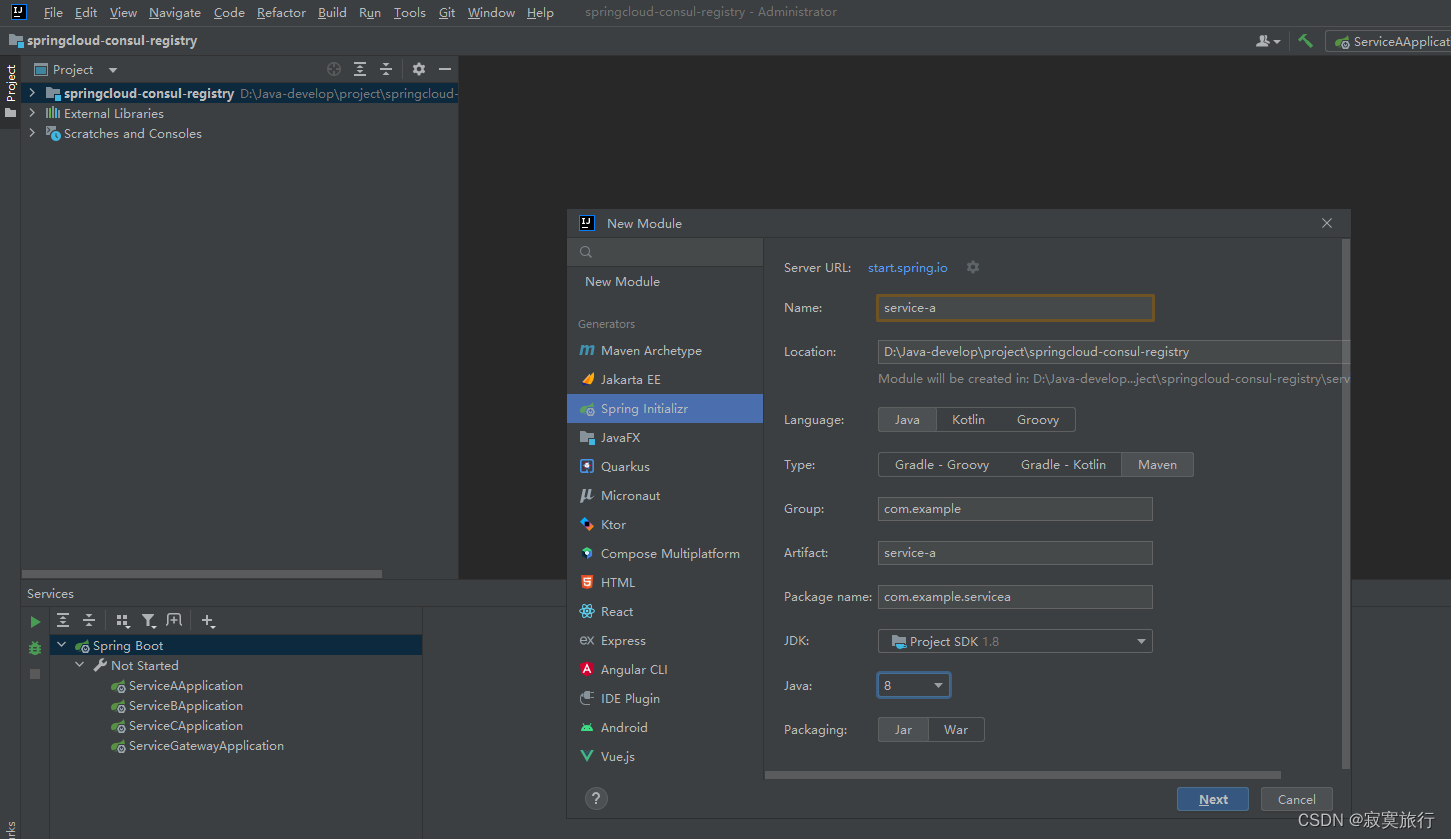Image resolution: width=1451 pixels, height=839 pixels.
Task: Open the Filter funnel in Services toolbar
Action: pos(148,620)
